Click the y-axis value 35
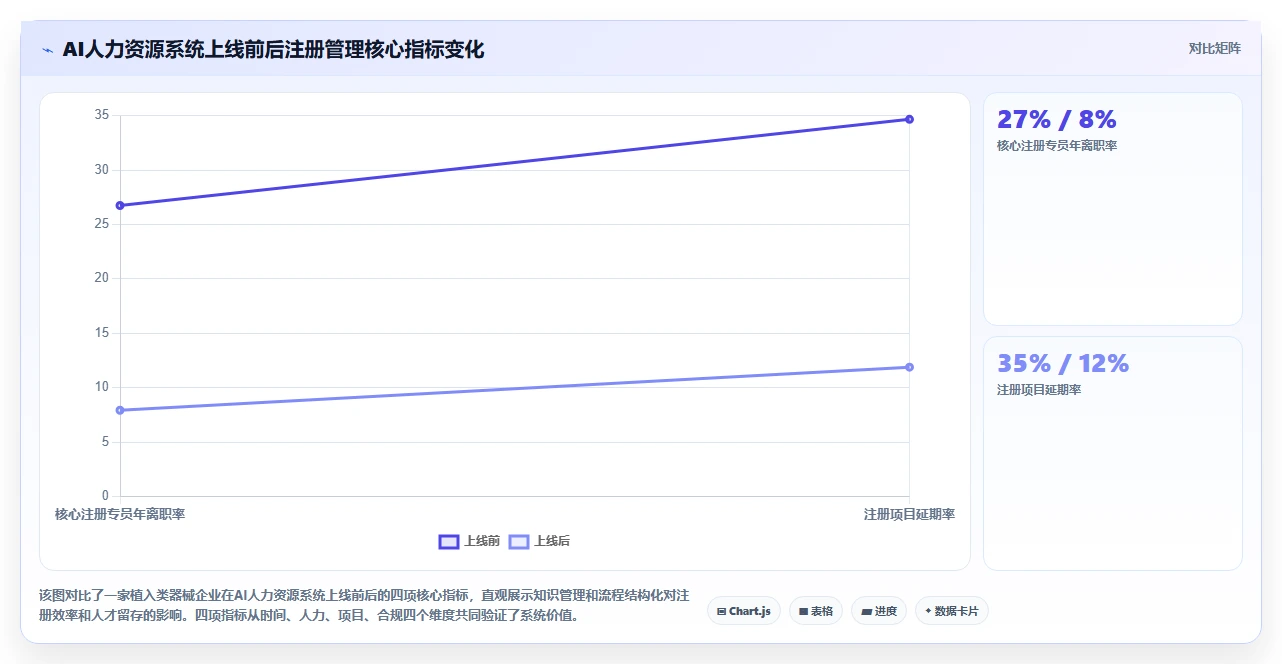1282x664 pixels. point(102,115)
